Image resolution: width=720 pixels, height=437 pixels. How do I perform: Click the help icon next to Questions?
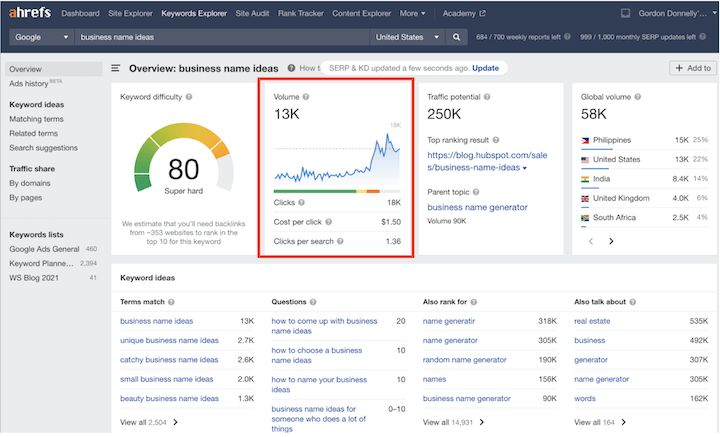(313, 302)
